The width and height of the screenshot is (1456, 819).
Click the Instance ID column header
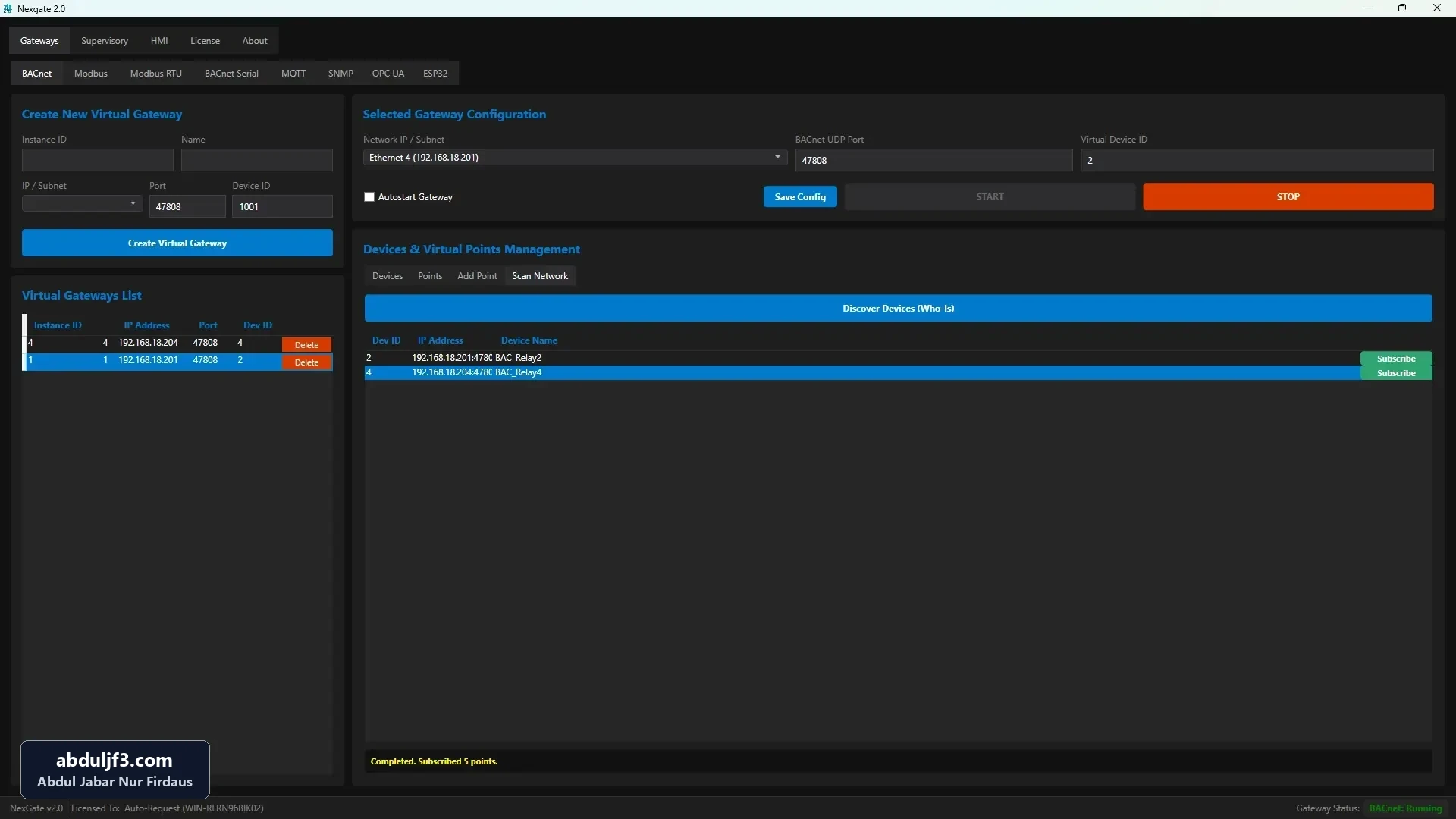58,325
